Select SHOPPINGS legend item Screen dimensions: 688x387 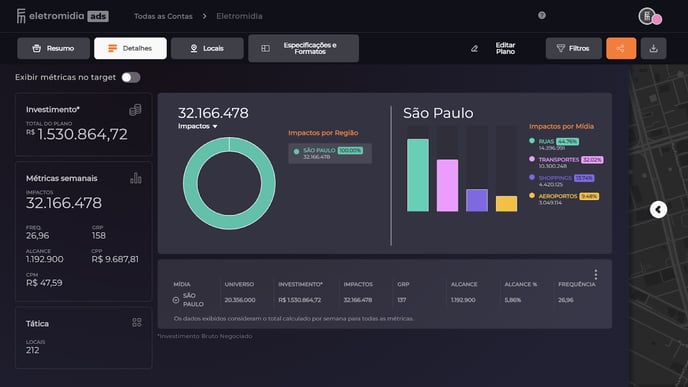(x=562, y=181)
